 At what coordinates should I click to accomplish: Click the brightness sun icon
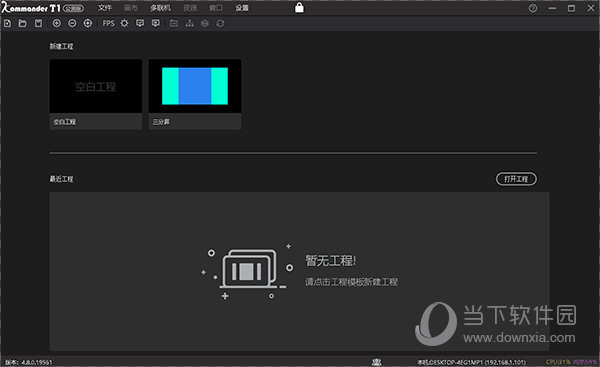pyautogui.click(x=124, y=24)
